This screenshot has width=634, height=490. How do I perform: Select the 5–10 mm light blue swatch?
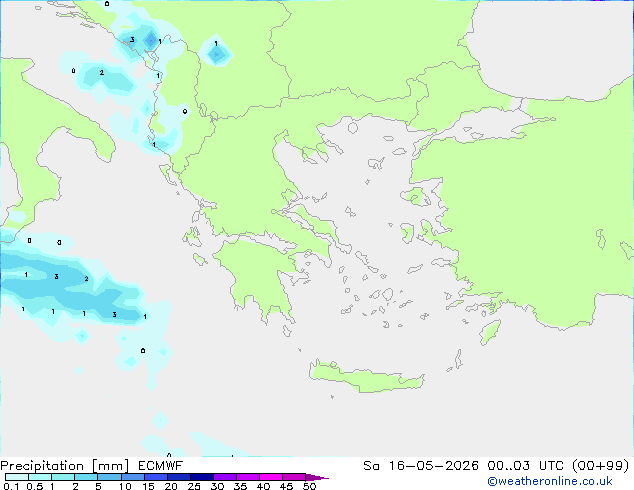tap(109, 477)
